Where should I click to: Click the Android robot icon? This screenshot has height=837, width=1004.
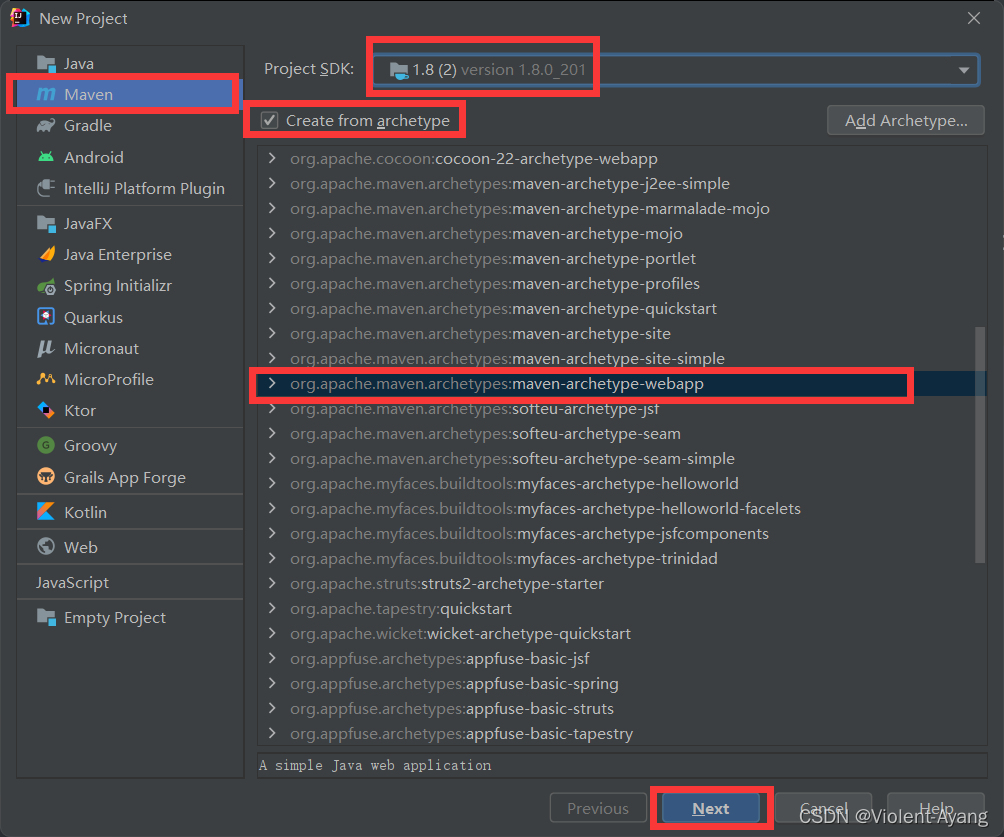click(46, 157)
